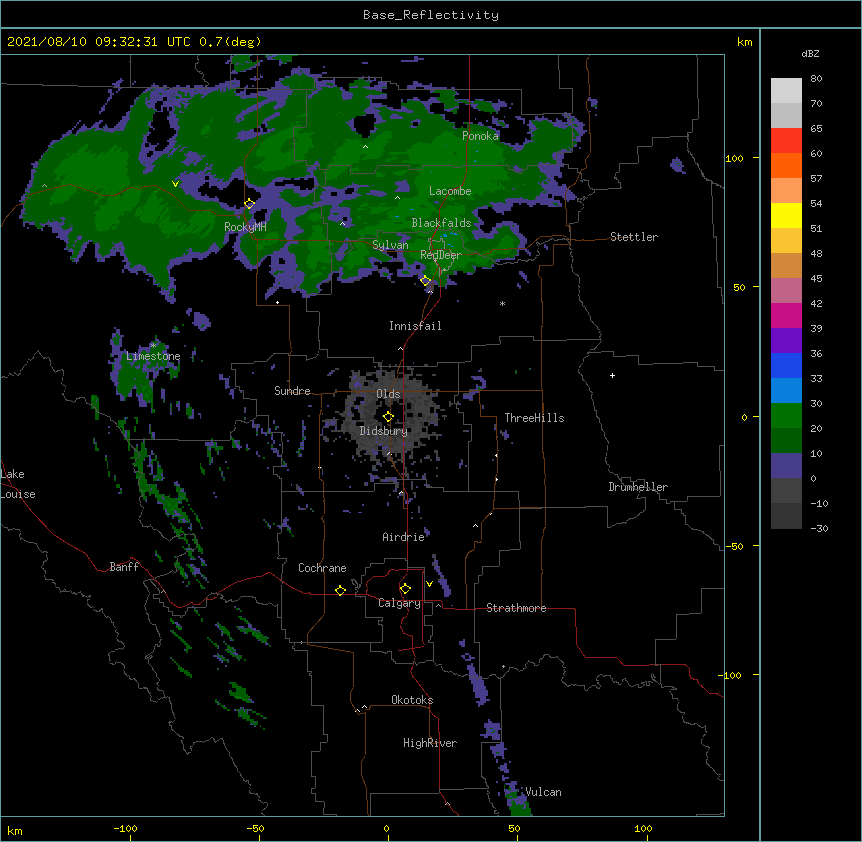
Task: Select the Calgary city label
Action: click(x=399, y=603)
